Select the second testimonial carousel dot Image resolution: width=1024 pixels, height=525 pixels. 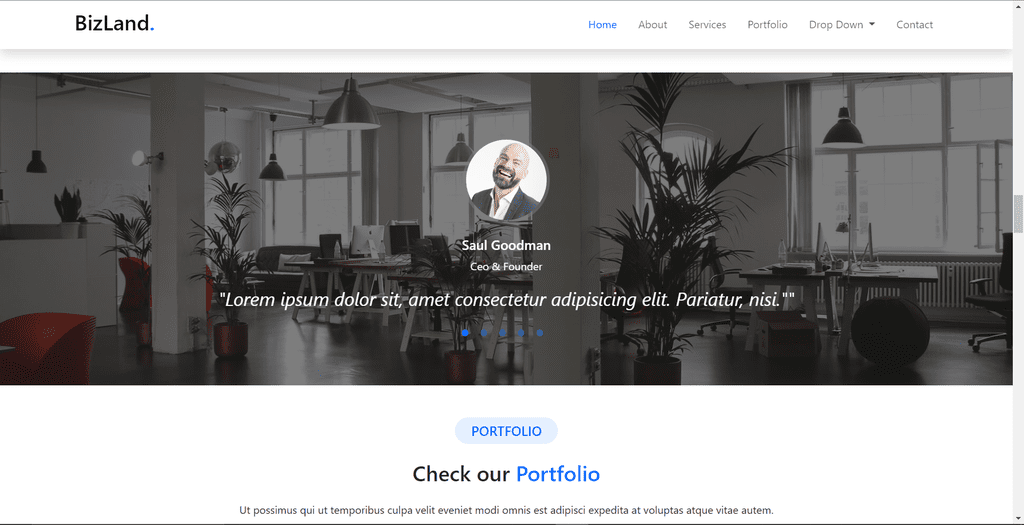click(484, 333)
